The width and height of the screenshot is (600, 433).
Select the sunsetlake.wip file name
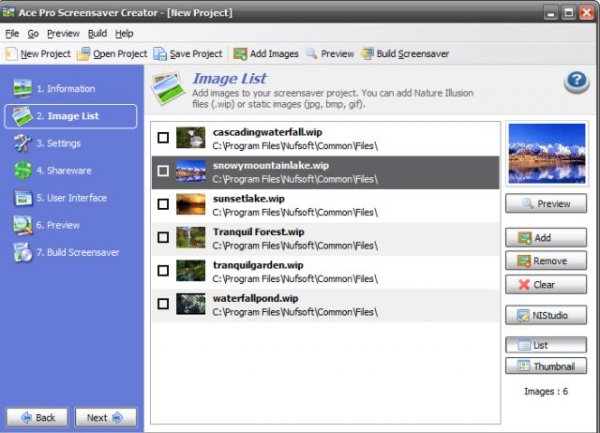click(x=249, y=199)
